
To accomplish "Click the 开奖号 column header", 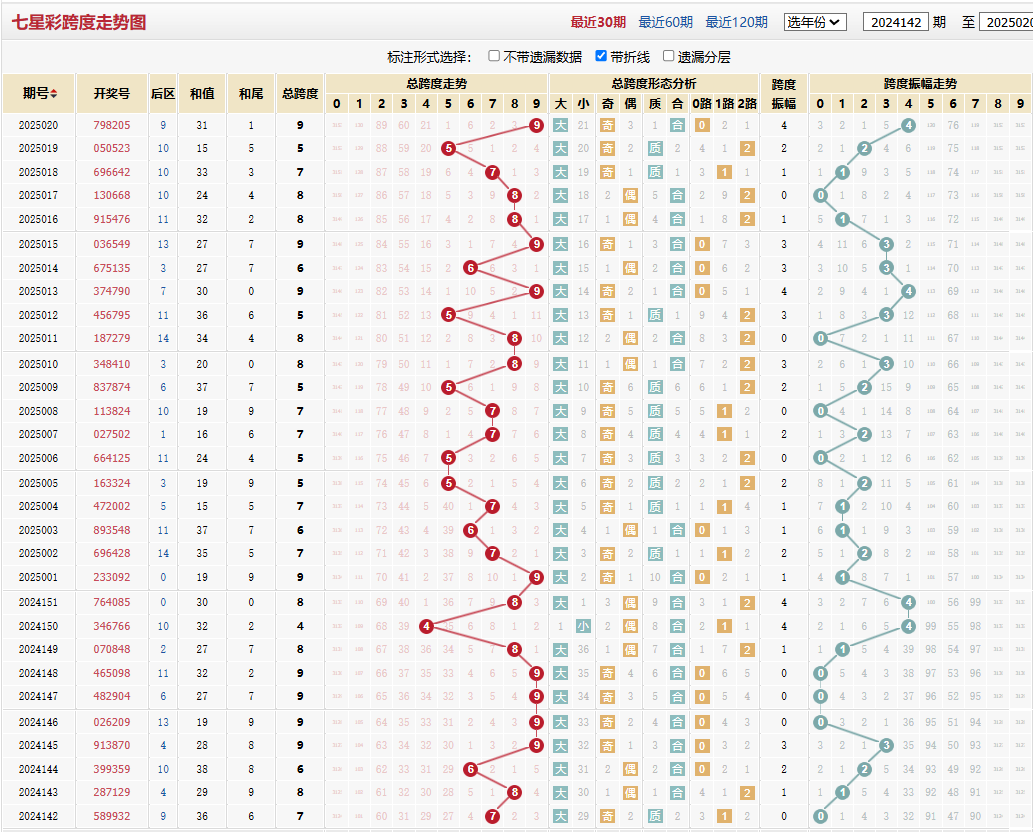I will click(111, 94).
